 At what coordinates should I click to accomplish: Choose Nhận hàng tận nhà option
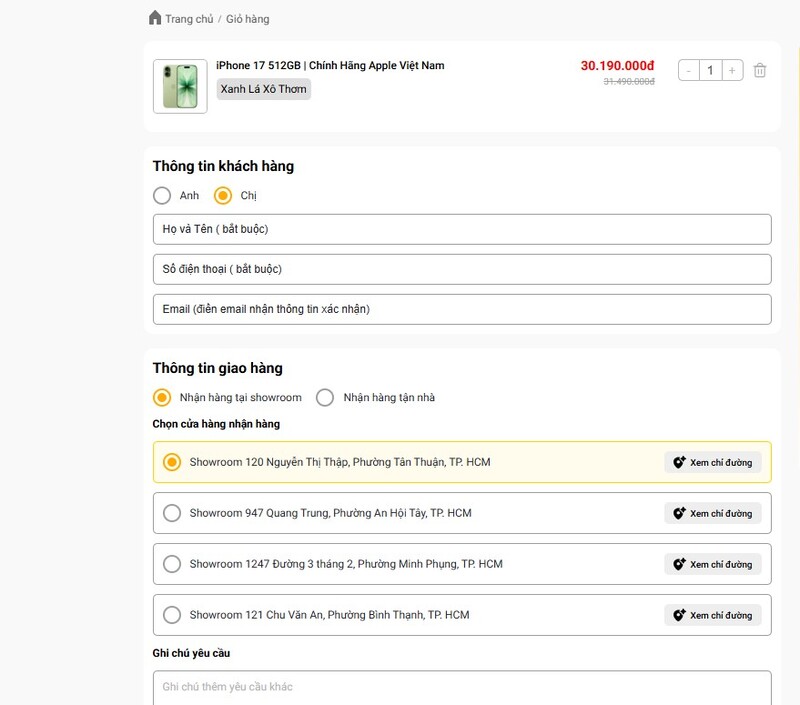(x=325, y=398)
